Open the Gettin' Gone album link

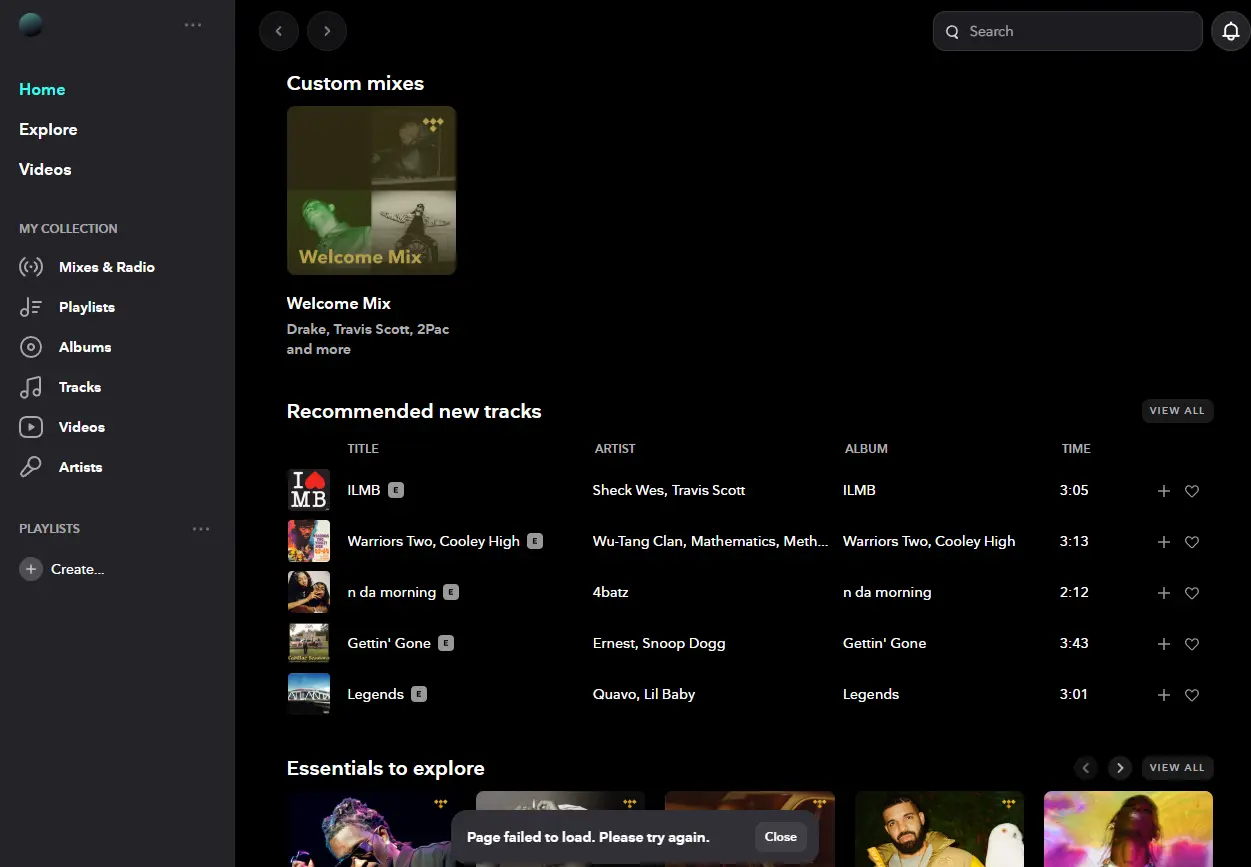pyautogui.click(x=884, y=643)
